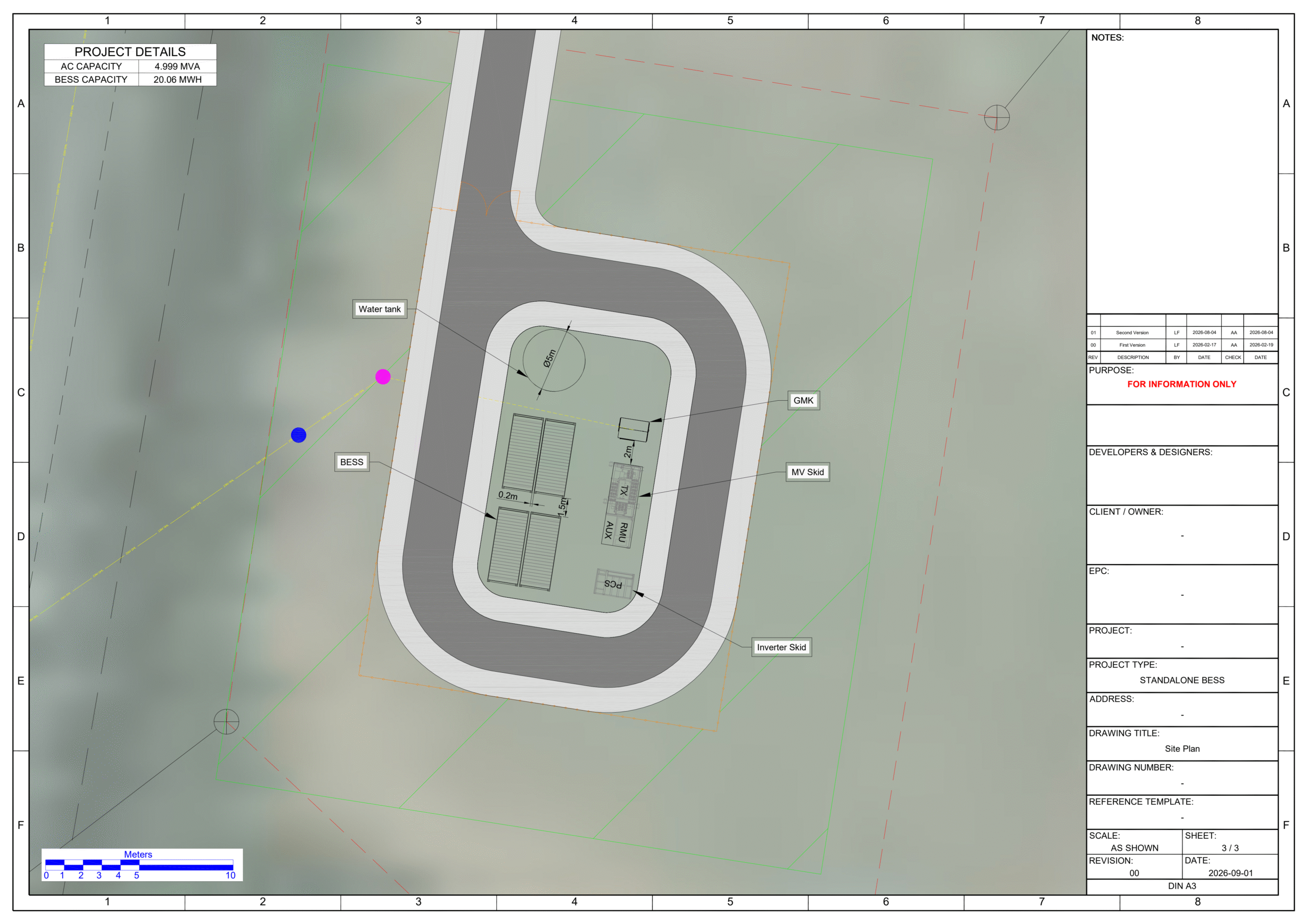Click the TX label on MV skid
This screenshot has height=924, width=1307.
pyautogui.click(x=624, y=490)
